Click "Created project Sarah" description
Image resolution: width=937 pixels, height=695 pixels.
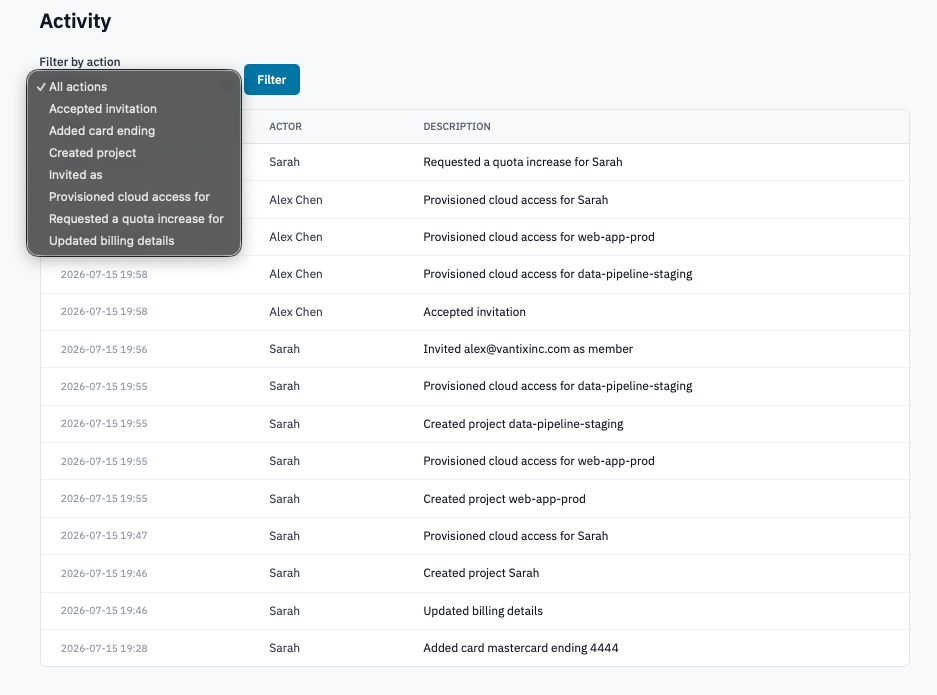tap(480, 573)
